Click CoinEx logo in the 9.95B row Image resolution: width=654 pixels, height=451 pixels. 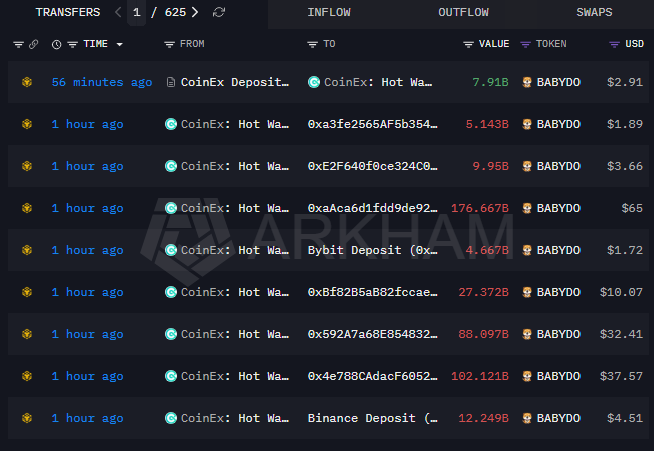tap(171, 166)
